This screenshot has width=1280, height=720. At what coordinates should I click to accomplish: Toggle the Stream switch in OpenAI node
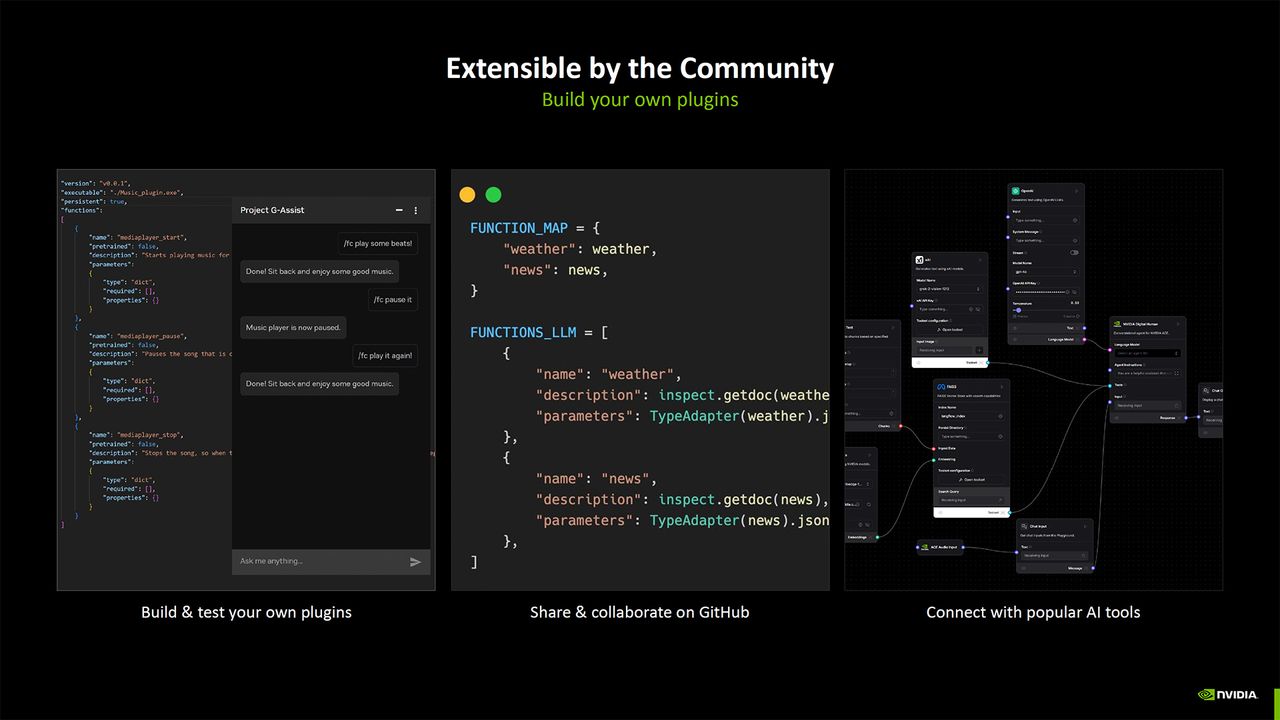[x=1074, y=253]
